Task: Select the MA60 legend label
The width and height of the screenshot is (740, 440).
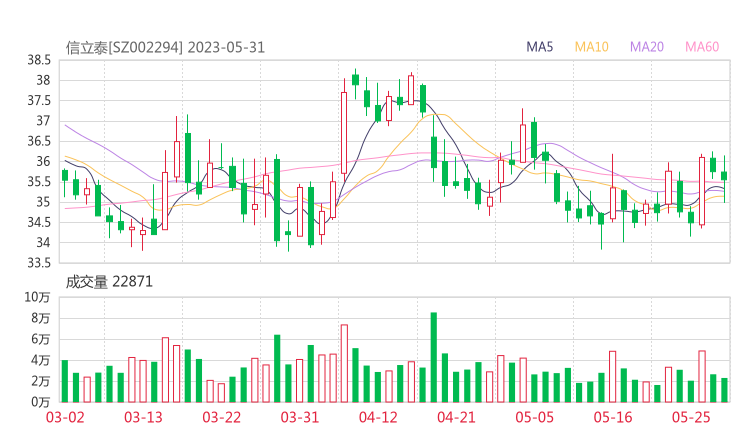Action: [702, 47]
